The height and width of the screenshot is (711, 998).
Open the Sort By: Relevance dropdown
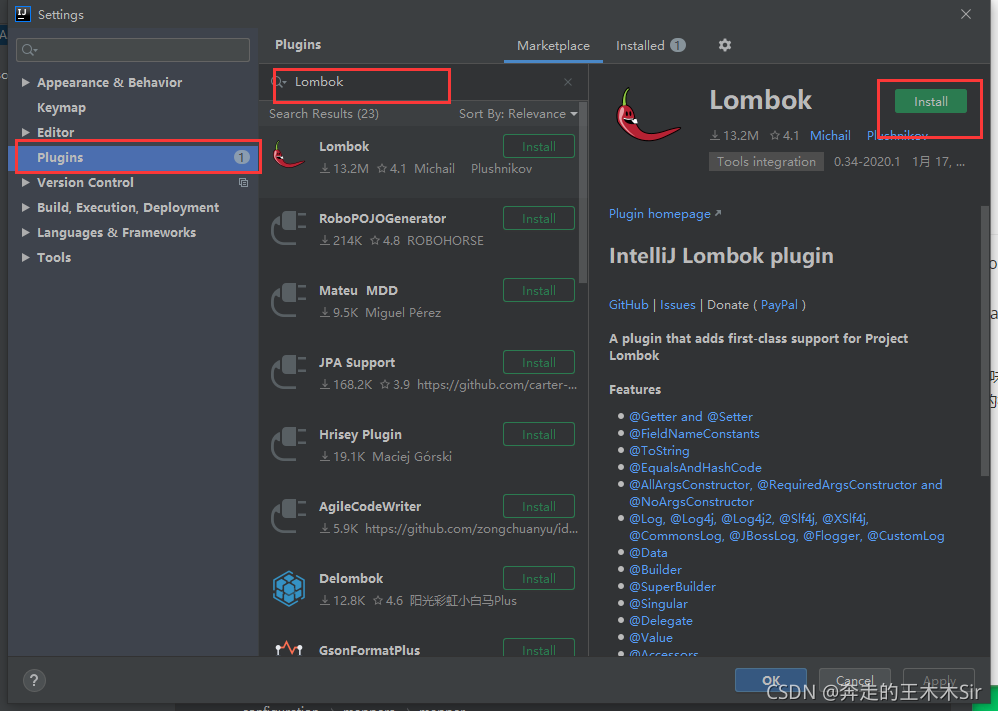click(x=518, y=114)
